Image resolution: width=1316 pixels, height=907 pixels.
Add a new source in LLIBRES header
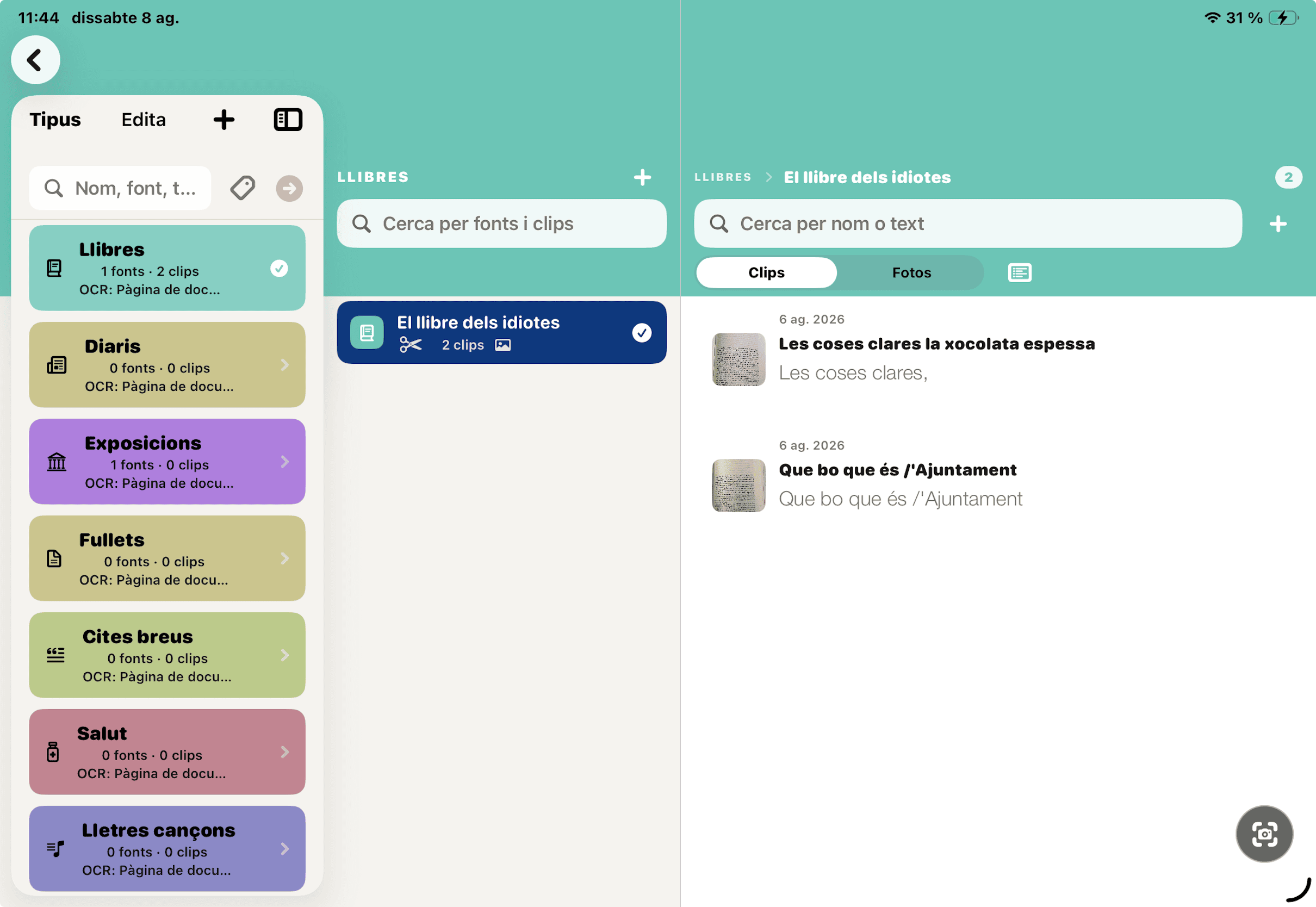point(642,177)
